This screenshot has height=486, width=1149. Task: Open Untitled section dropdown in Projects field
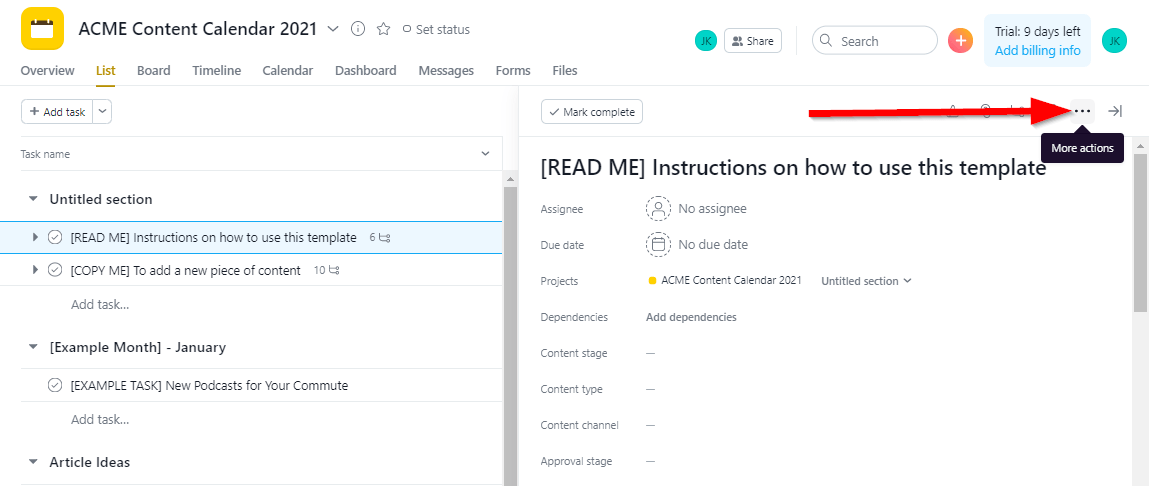[866, 281]
